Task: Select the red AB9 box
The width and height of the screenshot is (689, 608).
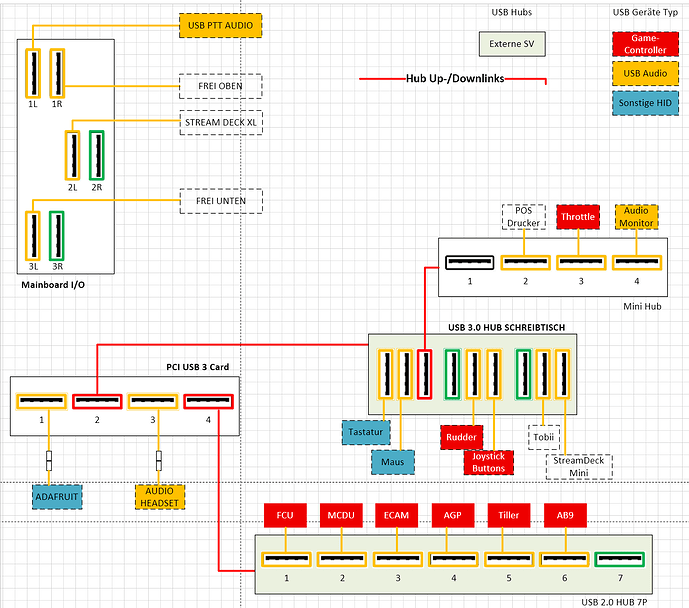Action: (x=565, y=515)
